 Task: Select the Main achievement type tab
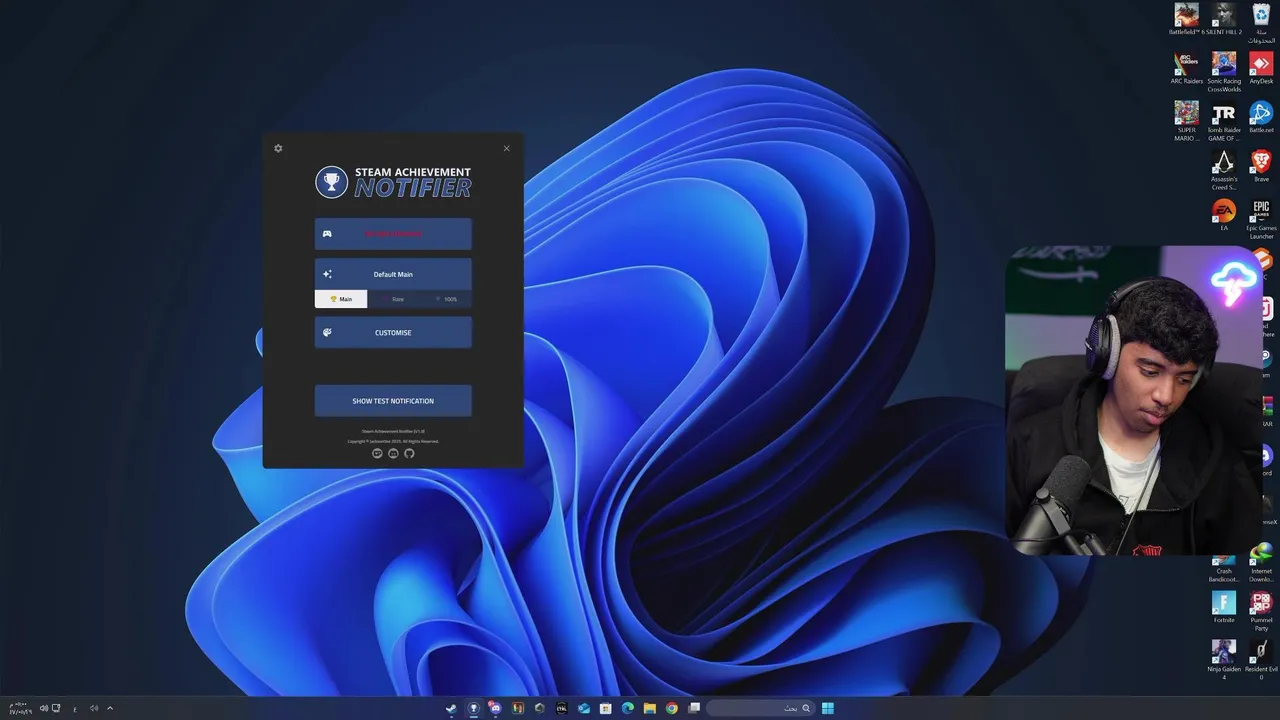point(341,299)
